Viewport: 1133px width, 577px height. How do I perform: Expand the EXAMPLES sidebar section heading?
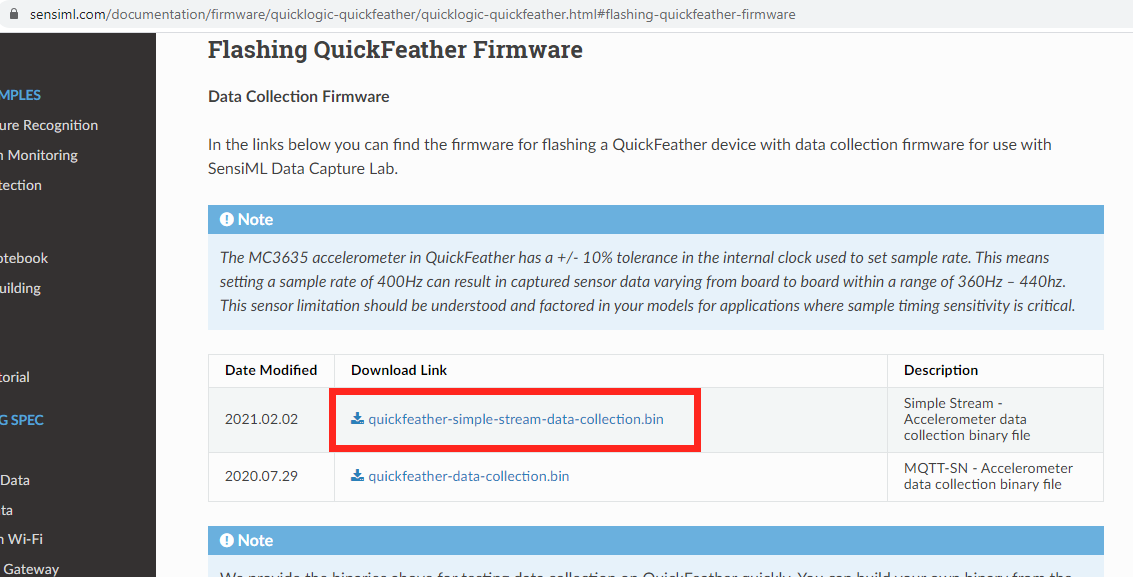pos(20,95)
